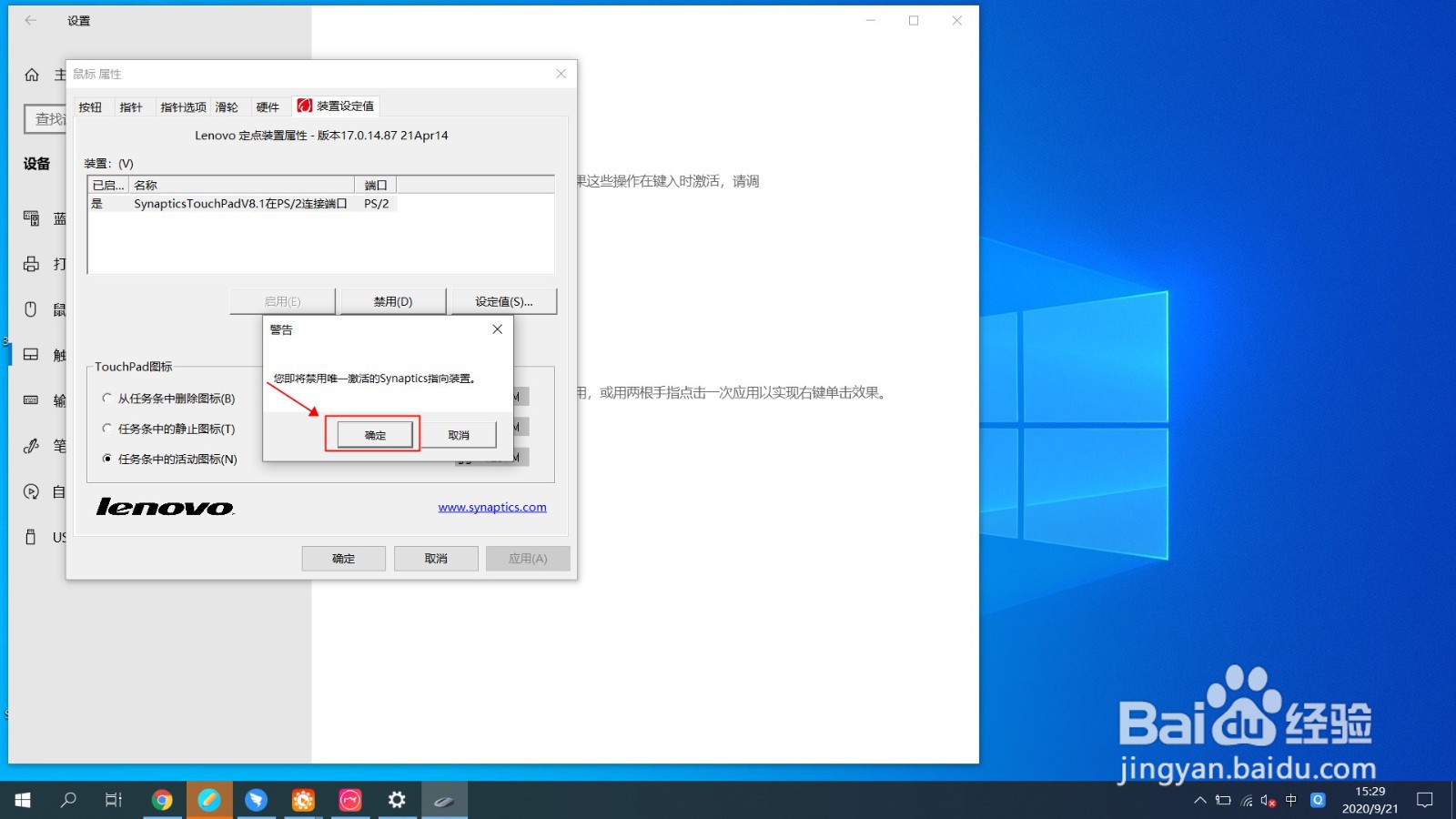Launch Google Chrome from the taskbar
This screenshot has height=819, width=1456.
pyautogui.click(x=162, y=800)
